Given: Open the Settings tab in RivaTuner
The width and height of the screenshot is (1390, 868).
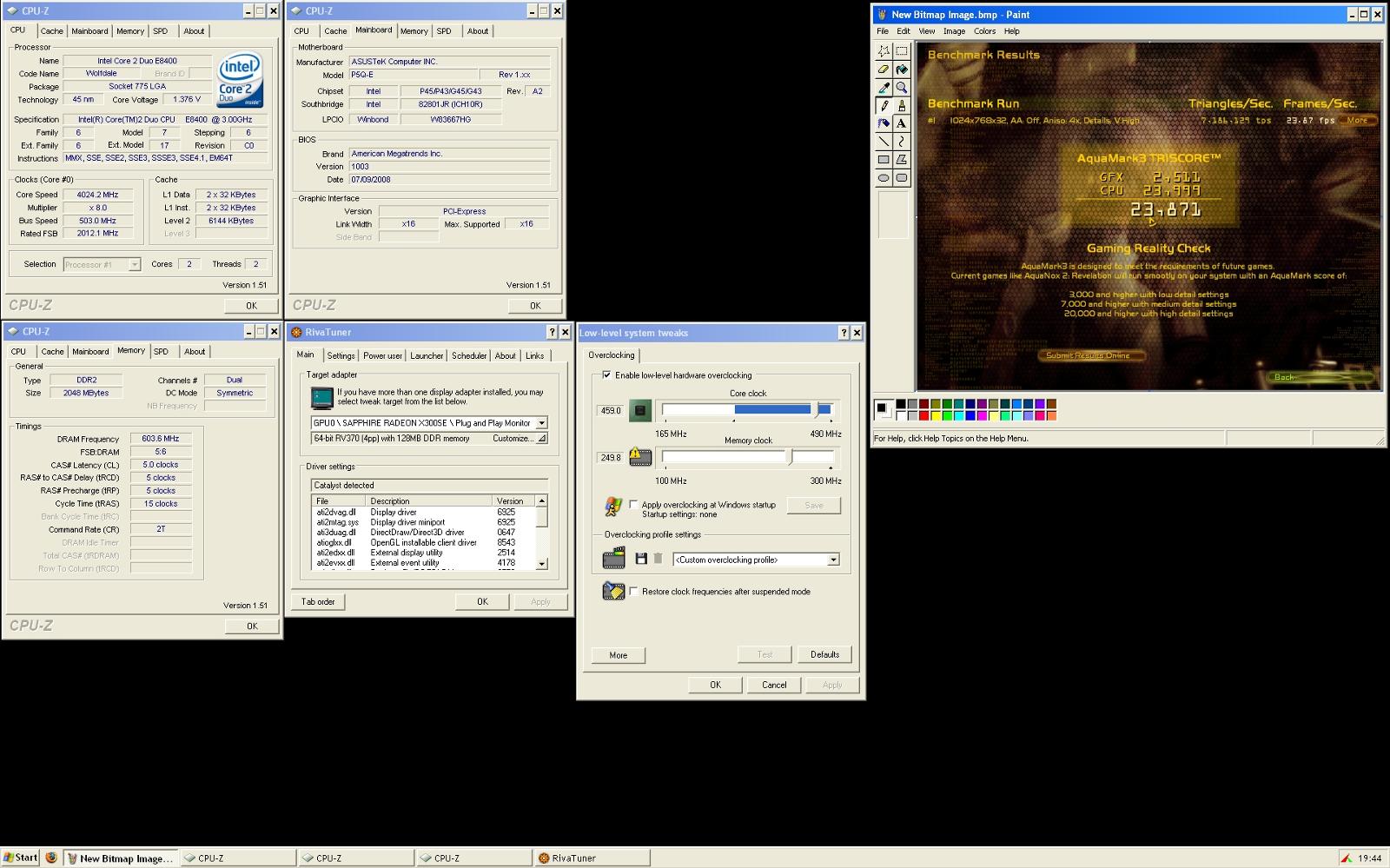Looking at the screenshot, I should (341, 355).
